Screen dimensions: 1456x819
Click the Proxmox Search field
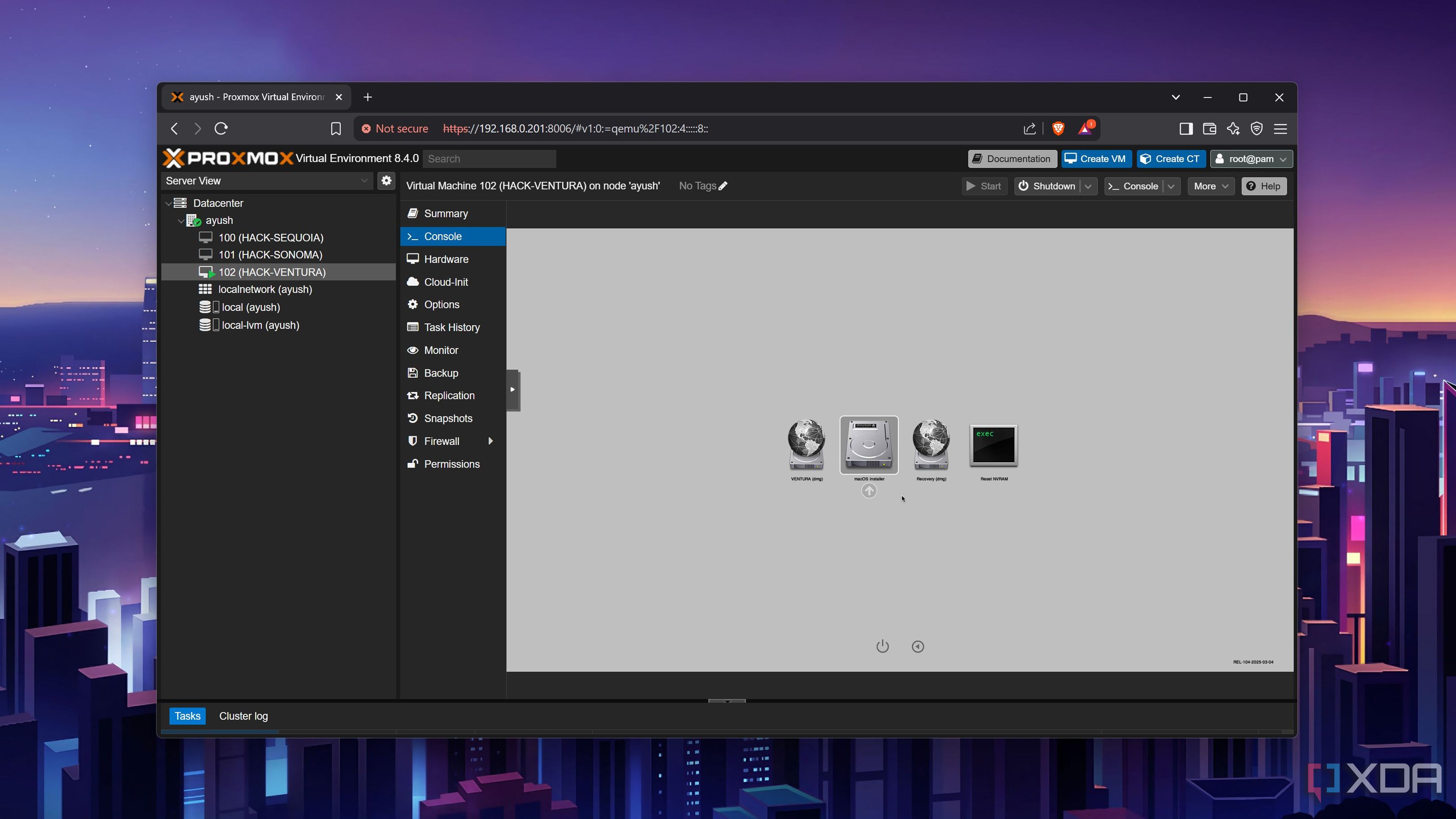(x=490, y=159)
